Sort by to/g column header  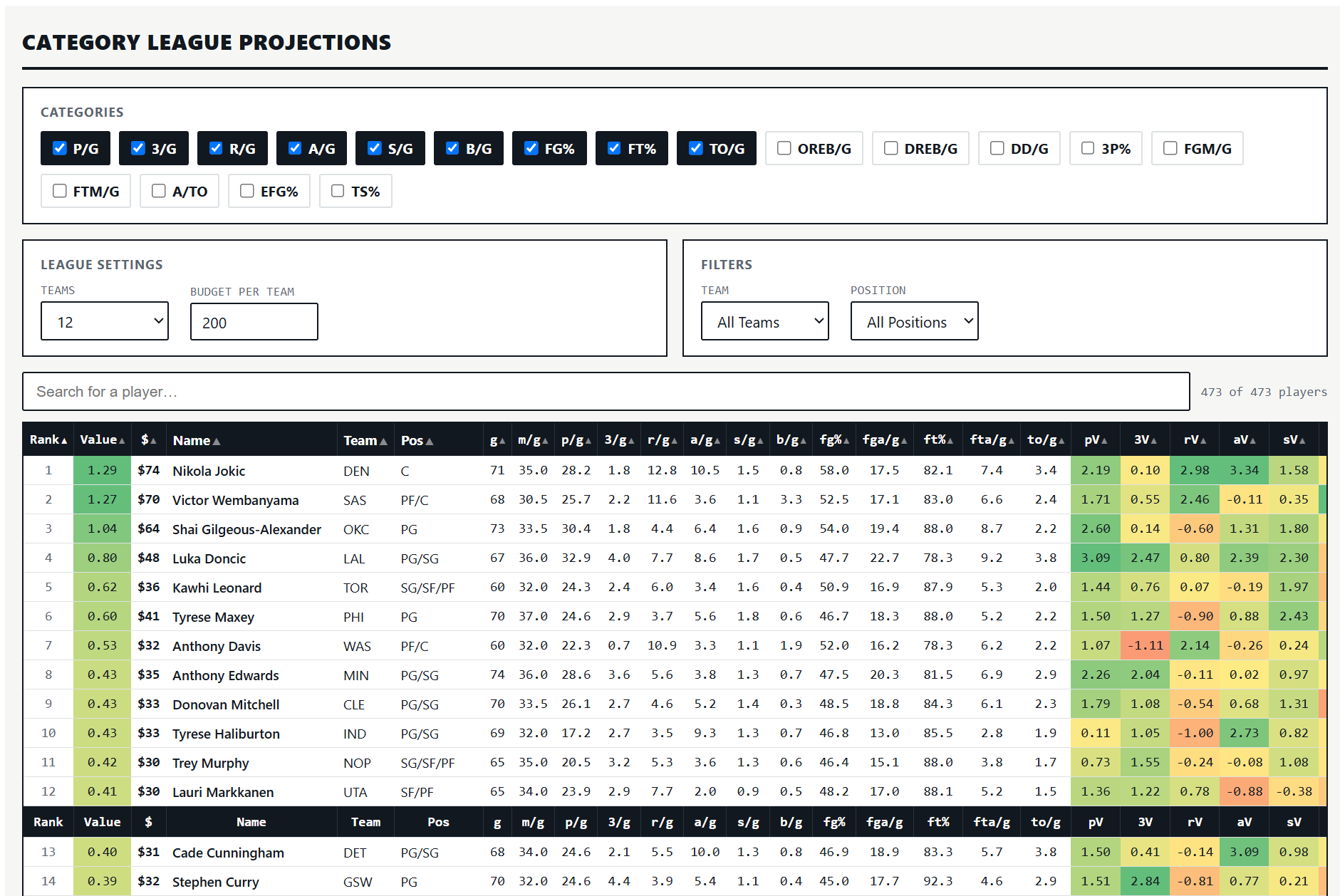[1046, 440]
